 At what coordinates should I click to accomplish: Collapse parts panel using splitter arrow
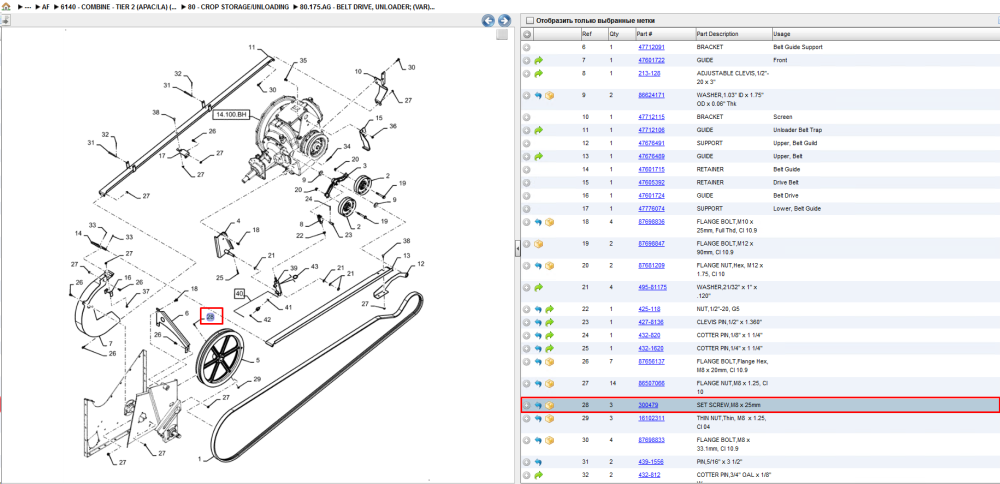click(517, 250)
